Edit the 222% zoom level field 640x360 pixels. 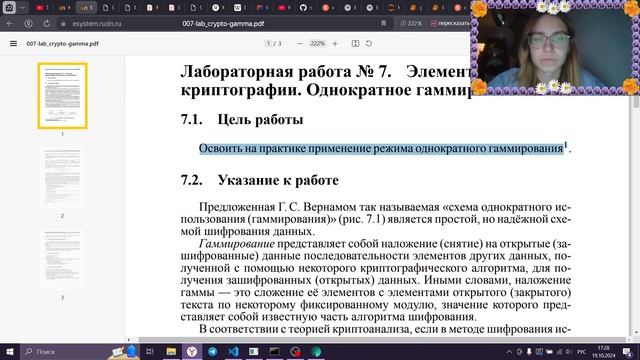317,43
